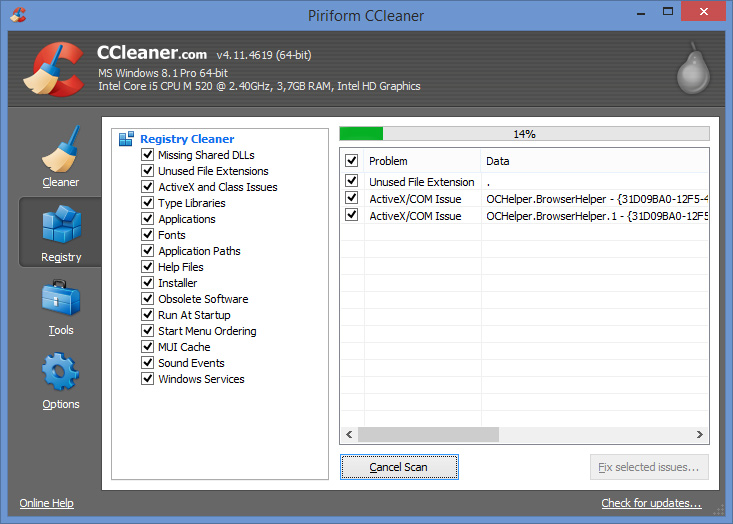Uncheck Windows Services
Screen dimensions: 733x524
(147, 378)
